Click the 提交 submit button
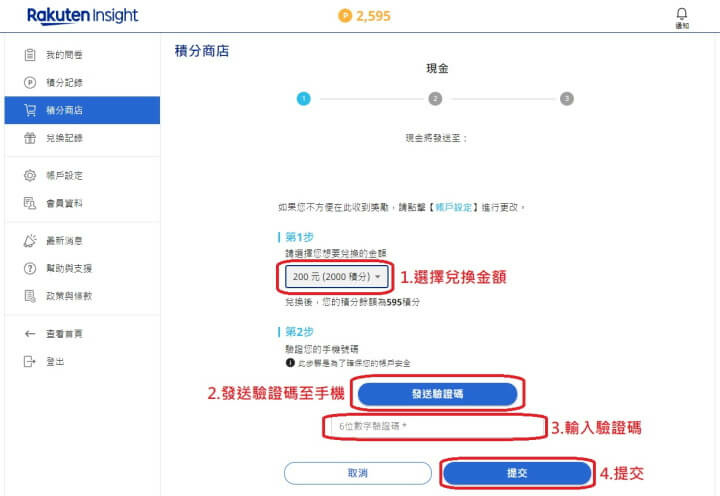The width and height of the screenshot is (720, 496). [517, 473]
